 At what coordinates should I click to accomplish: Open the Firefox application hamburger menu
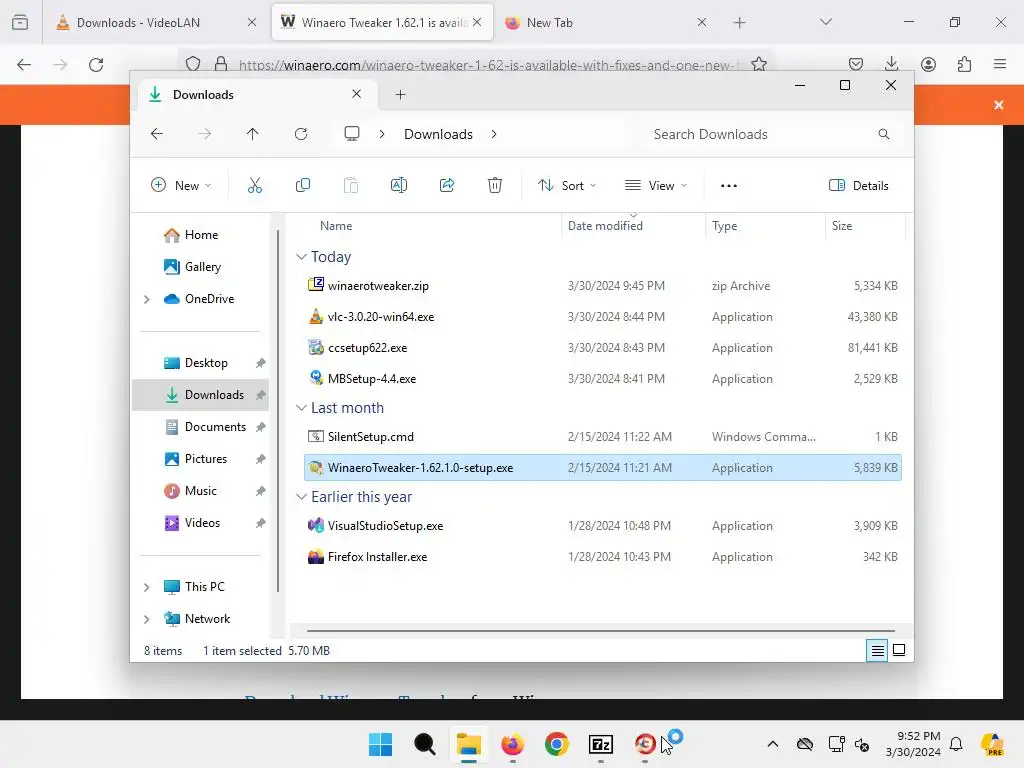pos(1000,64)
